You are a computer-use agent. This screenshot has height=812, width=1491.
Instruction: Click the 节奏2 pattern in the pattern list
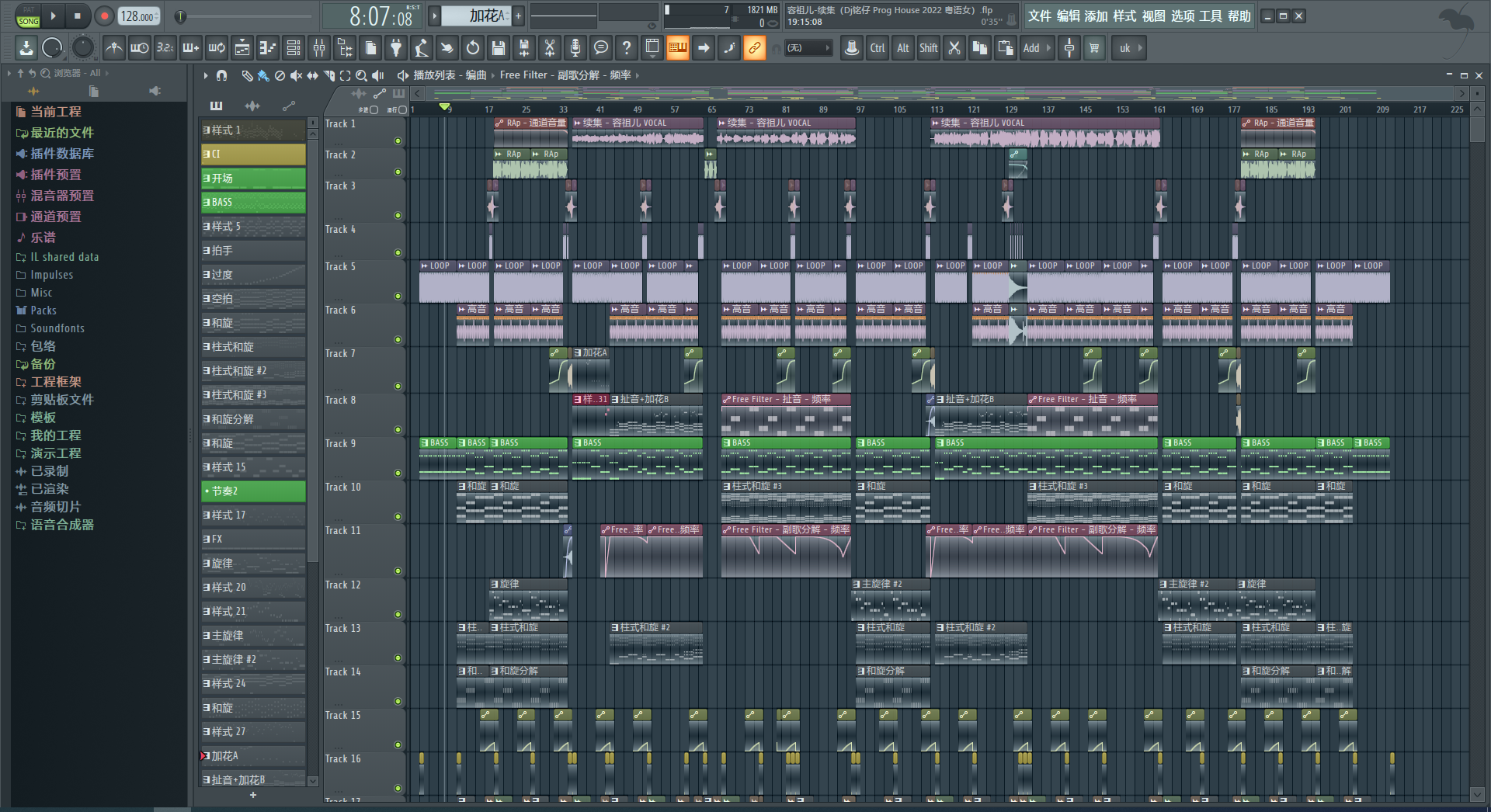pos(253,491)
